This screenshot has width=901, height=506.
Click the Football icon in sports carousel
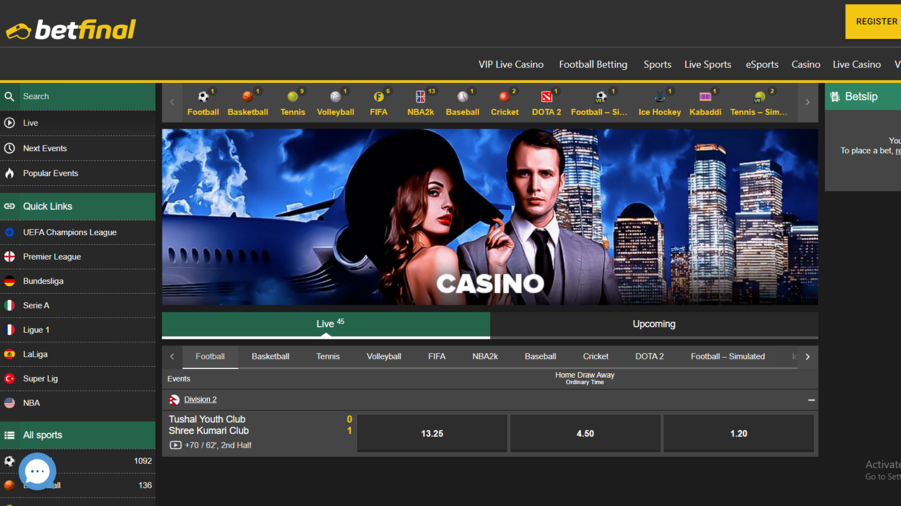(x=203, y=98)
